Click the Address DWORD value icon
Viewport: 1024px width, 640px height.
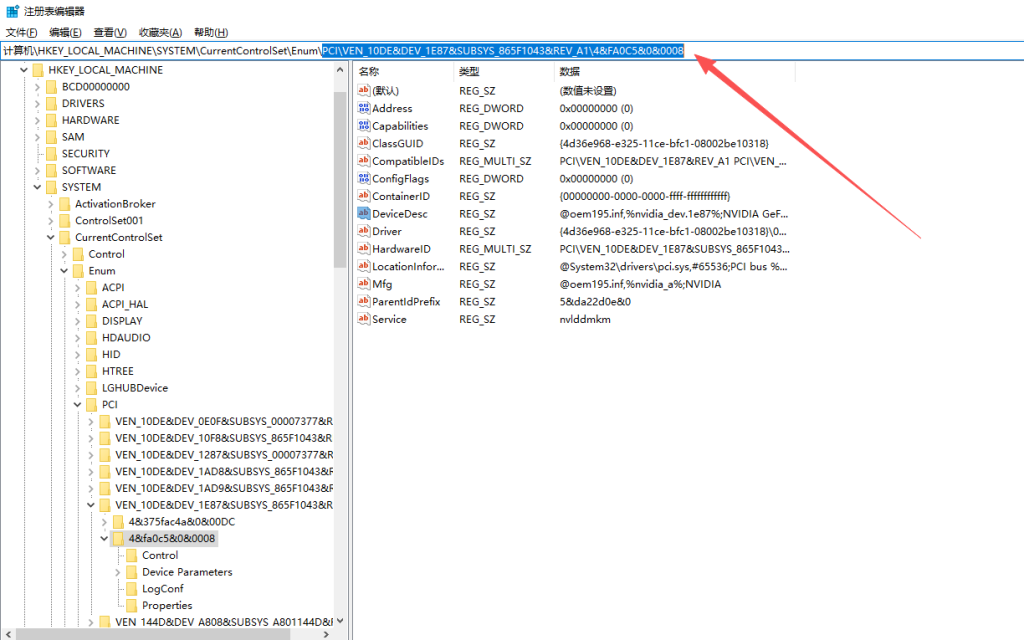tap(364, 108)
